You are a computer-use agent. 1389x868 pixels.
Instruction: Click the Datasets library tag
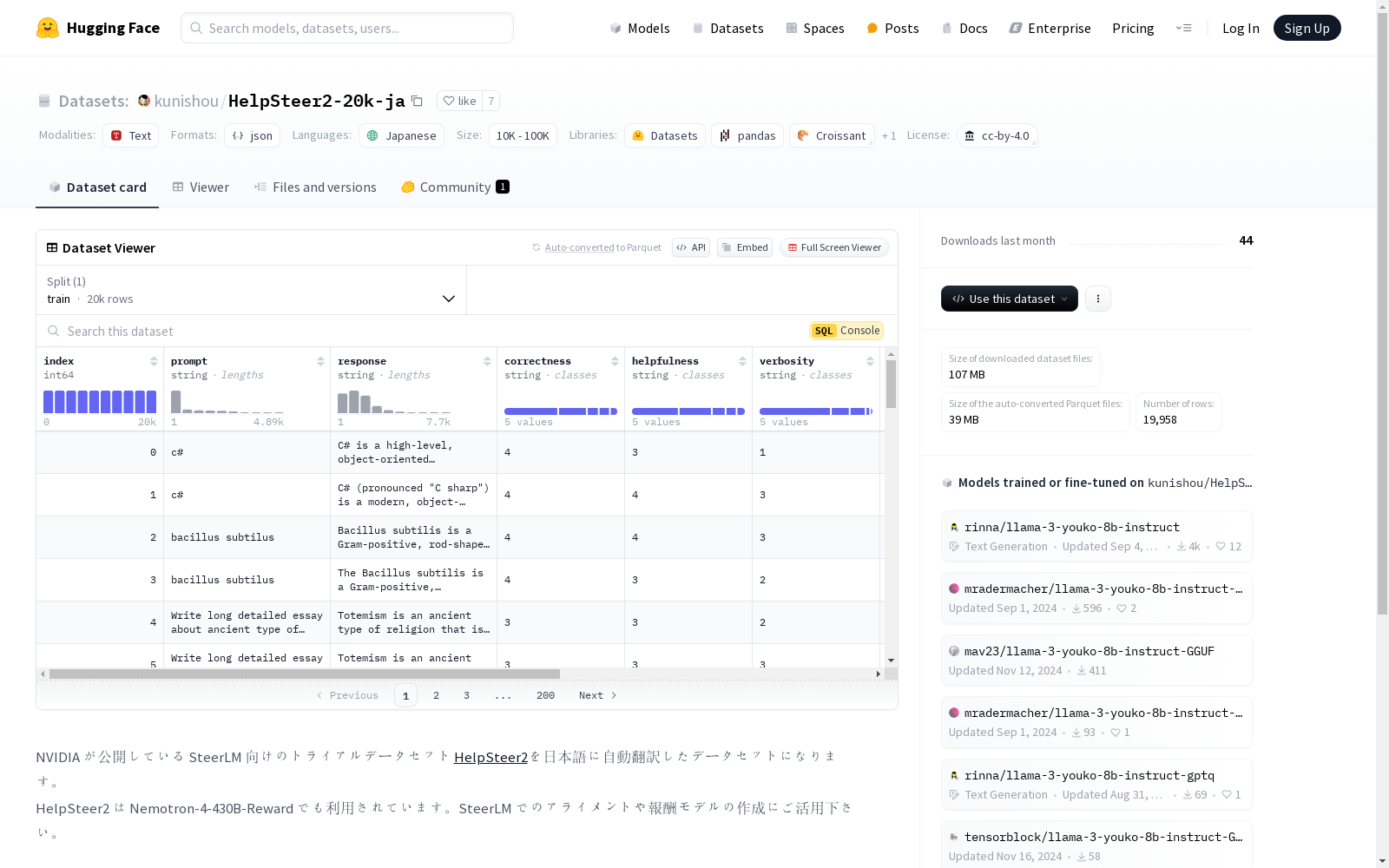[x=664, y=135]
